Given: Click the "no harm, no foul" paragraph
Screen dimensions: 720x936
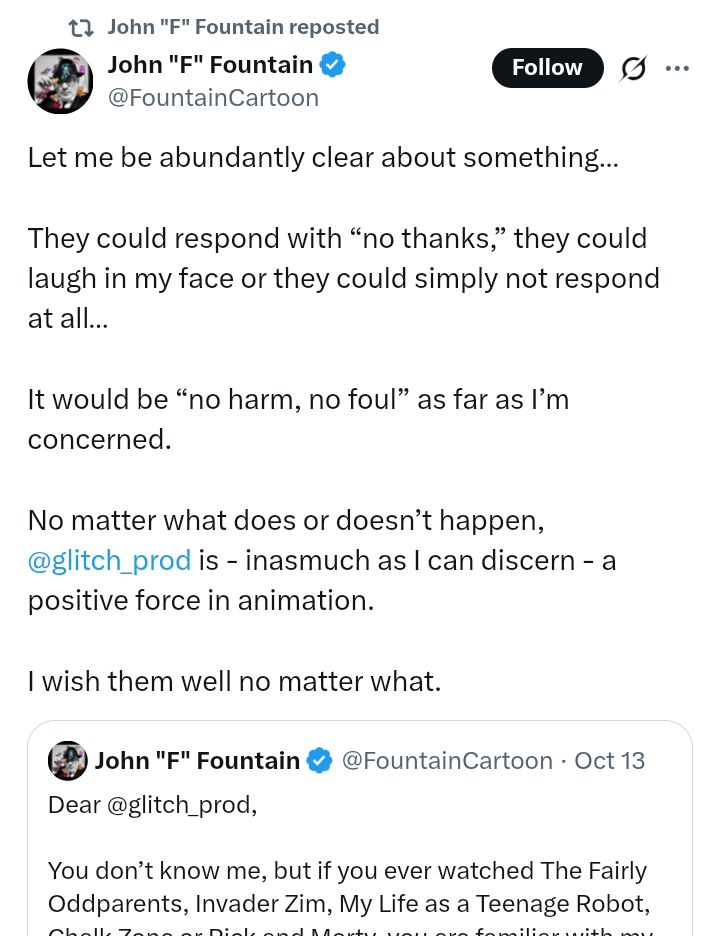Looking at the screenshot, I should point(297,419).
